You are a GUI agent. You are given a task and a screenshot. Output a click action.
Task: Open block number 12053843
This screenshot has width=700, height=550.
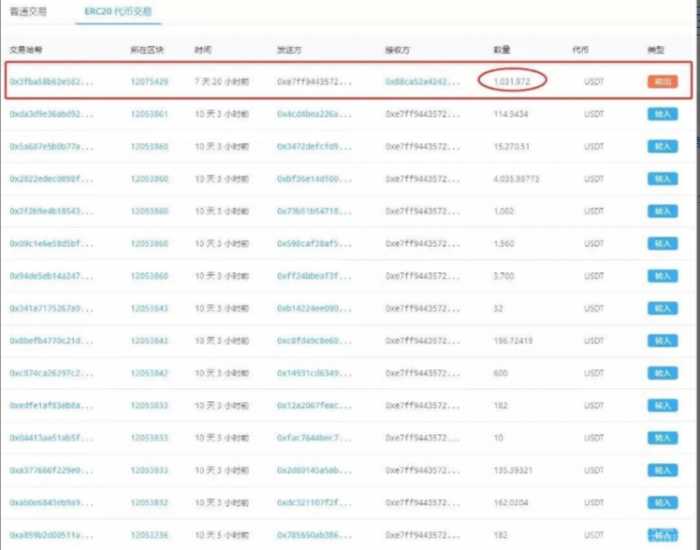[149, 308]
